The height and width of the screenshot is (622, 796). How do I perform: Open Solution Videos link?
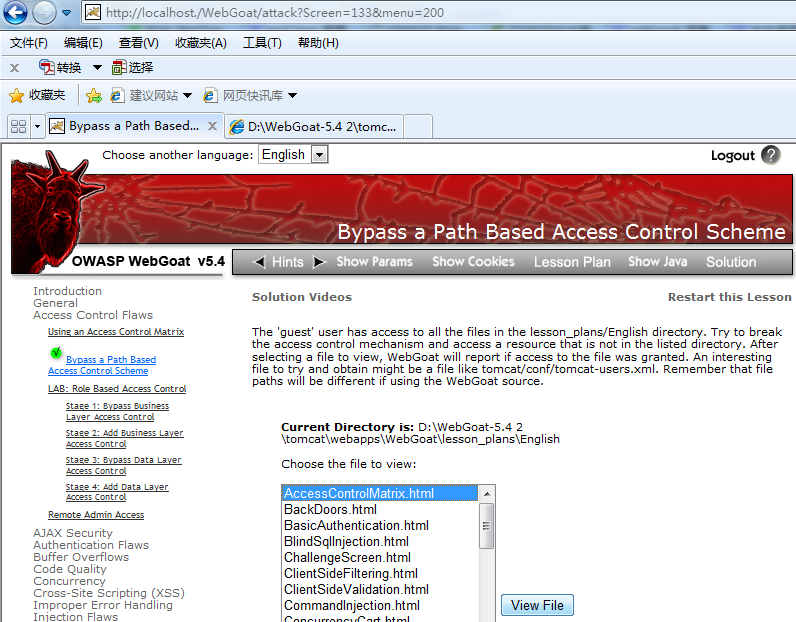coord(302,297)
